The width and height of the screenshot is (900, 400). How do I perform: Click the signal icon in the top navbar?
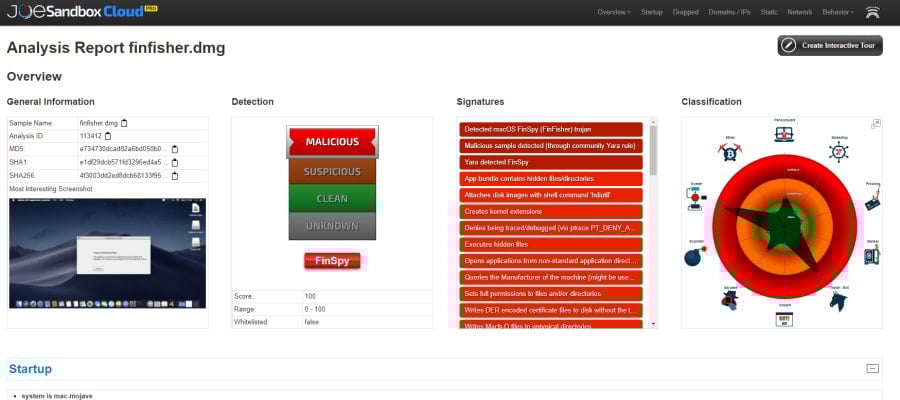tap(872, 12)
